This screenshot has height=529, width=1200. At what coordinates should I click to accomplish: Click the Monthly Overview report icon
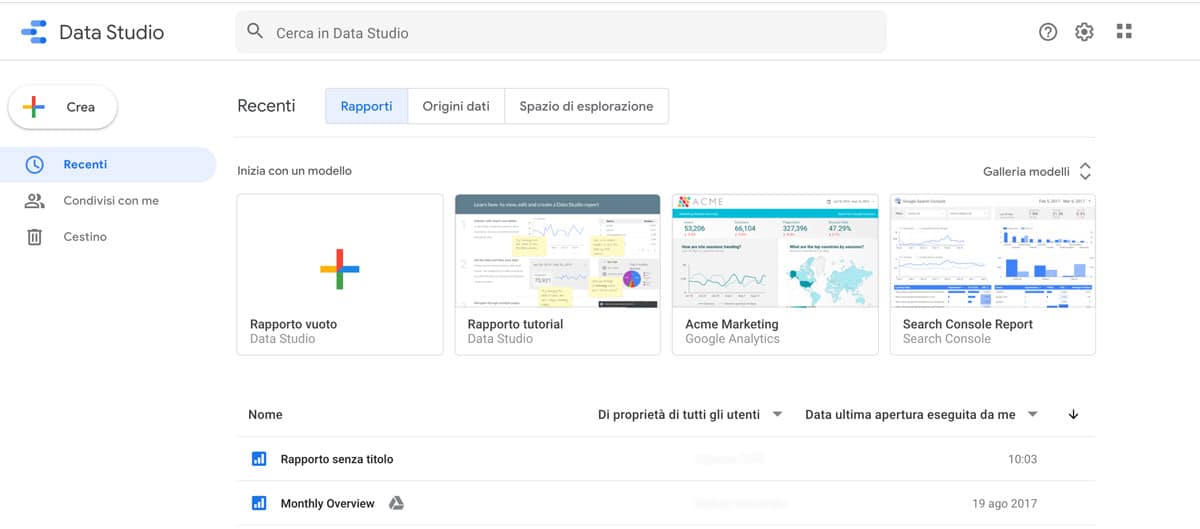[x=259, y=503]
